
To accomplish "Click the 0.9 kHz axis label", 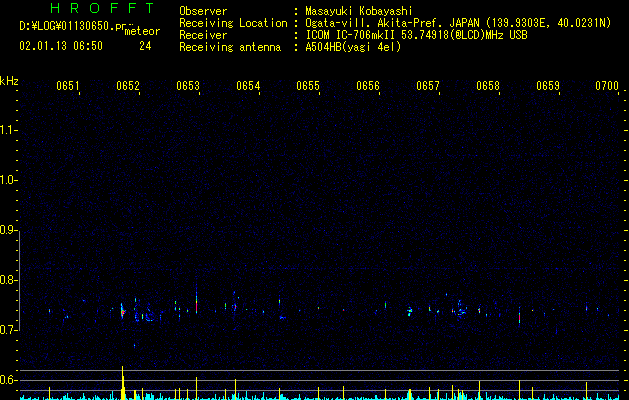I will [x=9, y=230].
